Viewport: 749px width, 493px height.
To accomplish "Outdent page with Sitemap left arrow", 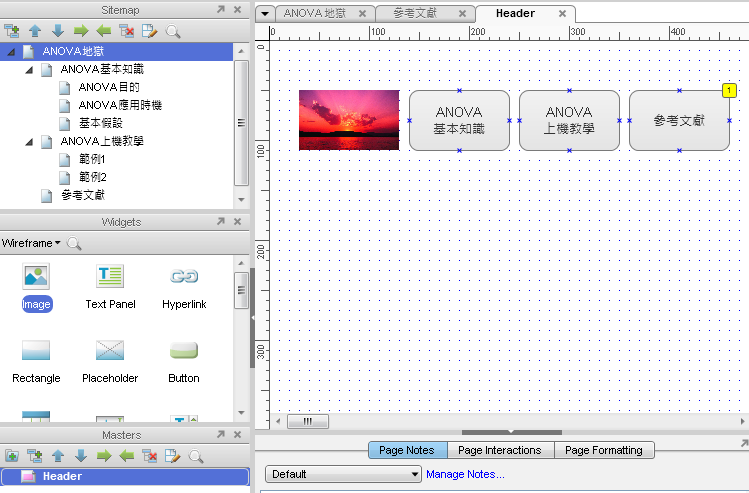I will pyautogui.click(x=104, y=32).
